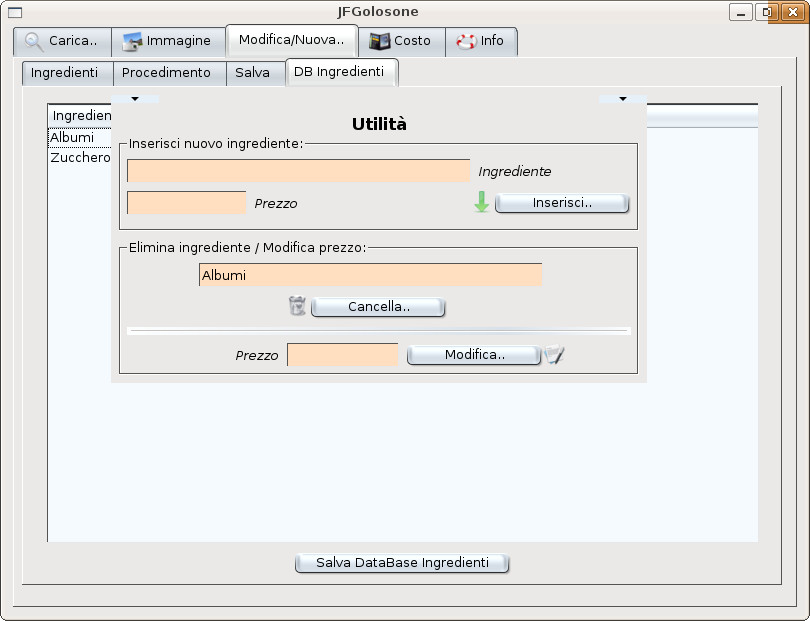Collapse Utilità panel with left arrow

(x=135, y=99)
